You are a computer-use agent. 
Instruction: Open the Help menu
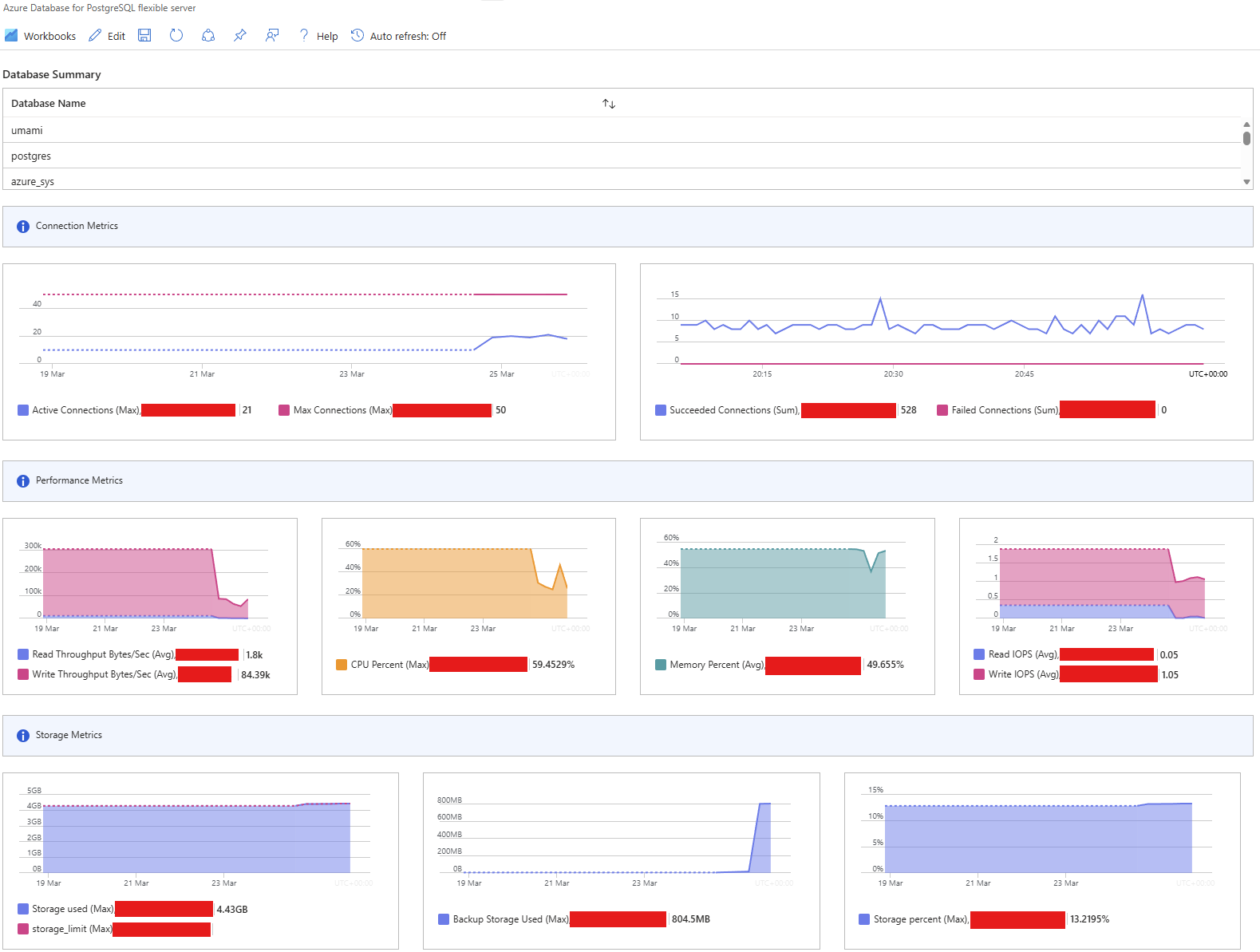tap(318, 36)
